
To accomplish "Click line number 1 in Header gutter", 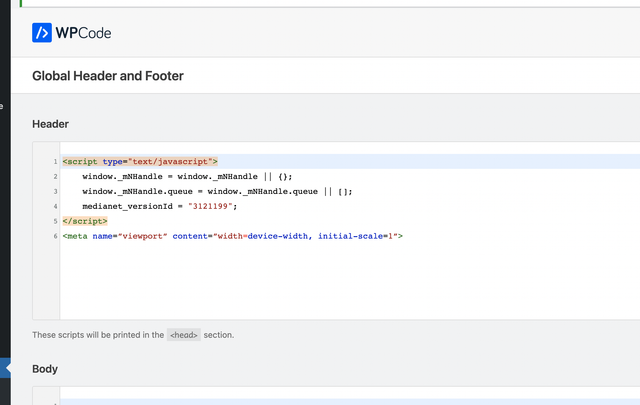I will click(x=56, y=162).
